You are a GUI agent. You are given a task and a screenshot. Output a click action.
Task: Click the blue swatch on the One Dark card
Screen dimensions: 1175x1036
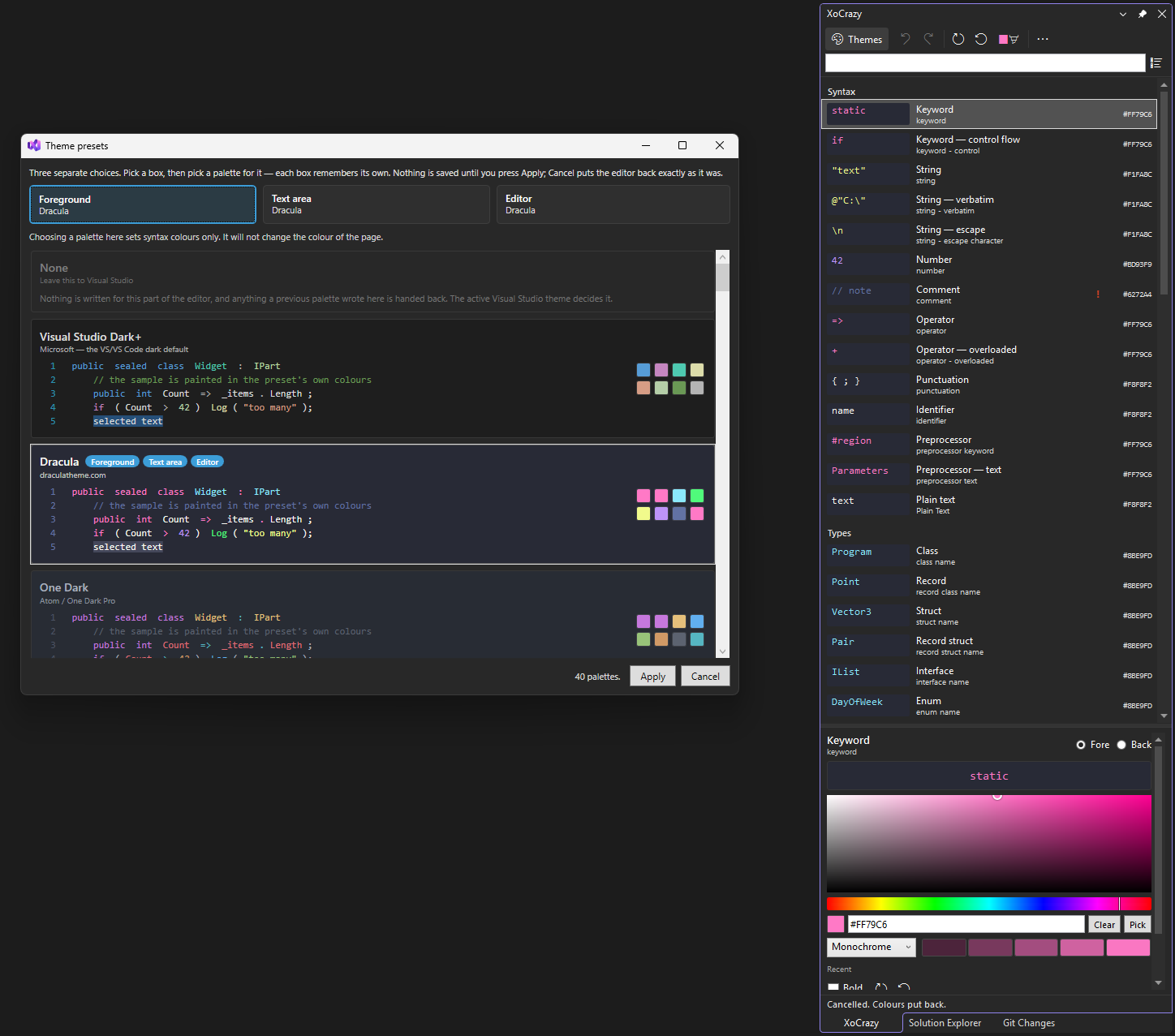click(x=697, y=621)
